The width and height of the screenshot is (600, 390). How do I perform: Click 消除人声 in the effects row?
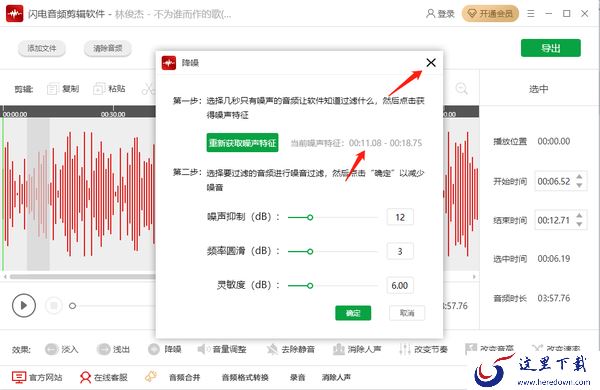click(x=357, y=349)
